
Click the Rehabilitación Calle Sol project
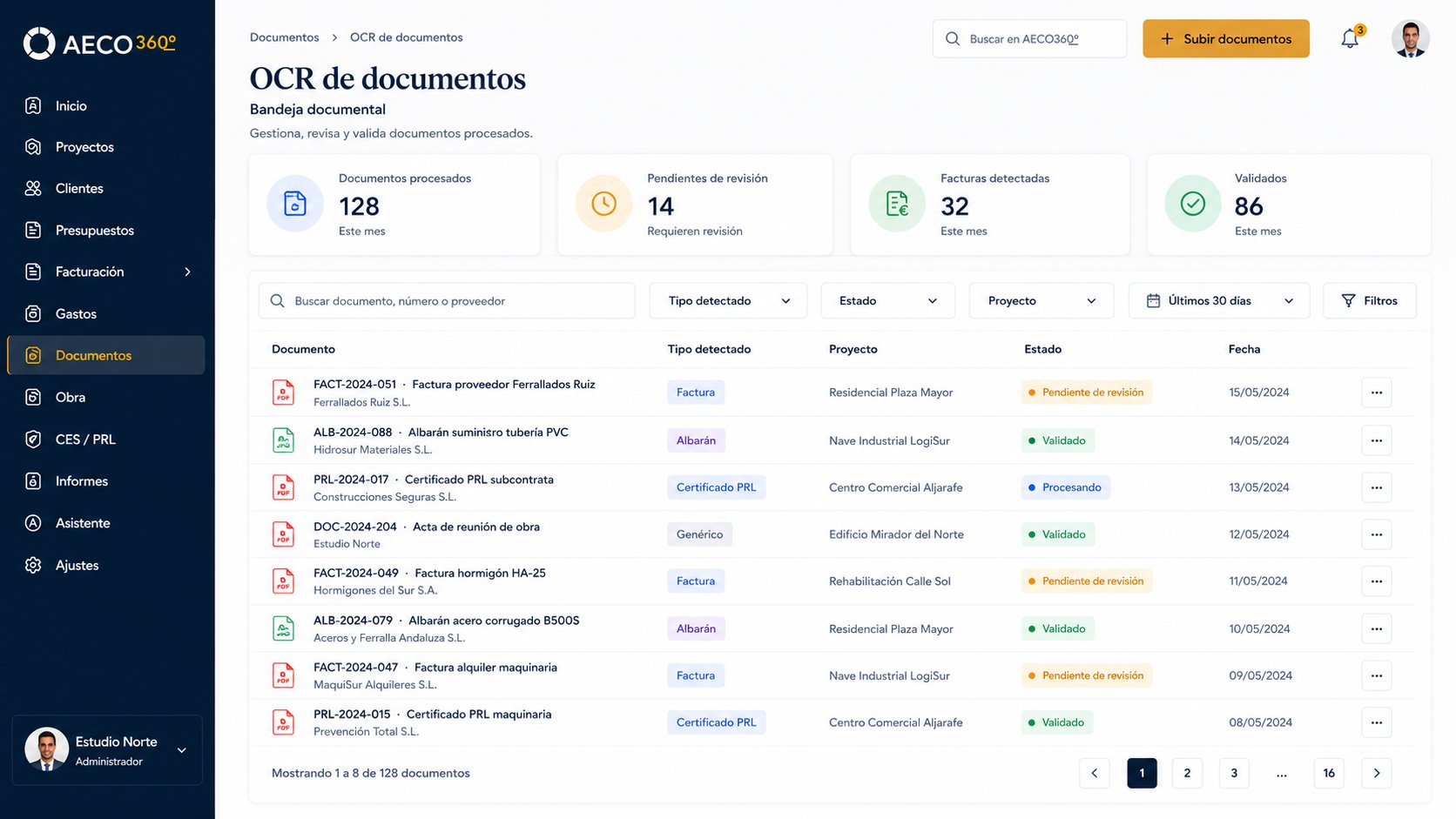[x=890, y=581]
